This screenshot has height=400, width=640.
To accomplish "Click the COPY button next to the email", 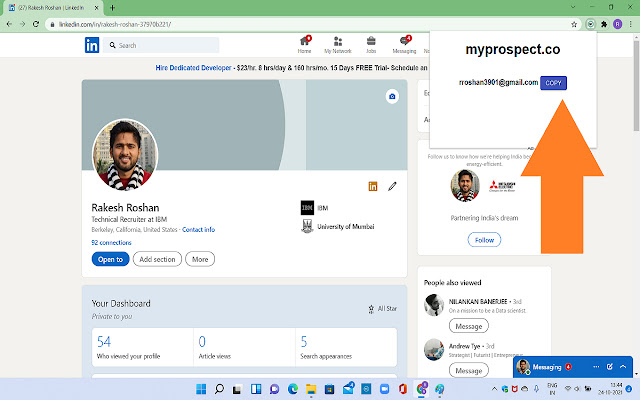I will click(554, 83).
